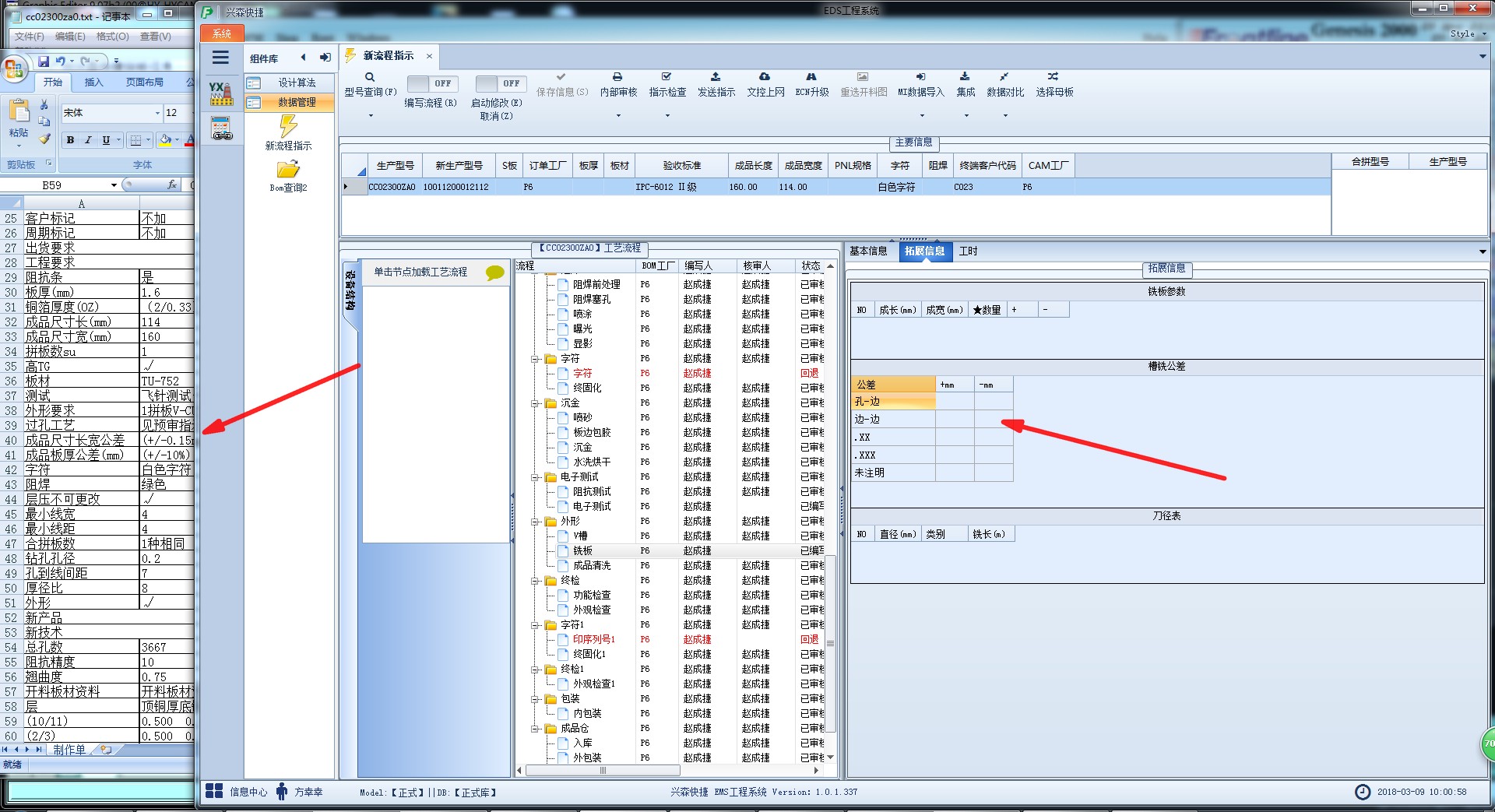The image size is (1495, 812).
Task: Open the 制作单 sheet tab in Excel
Action: tap(69, 750)
